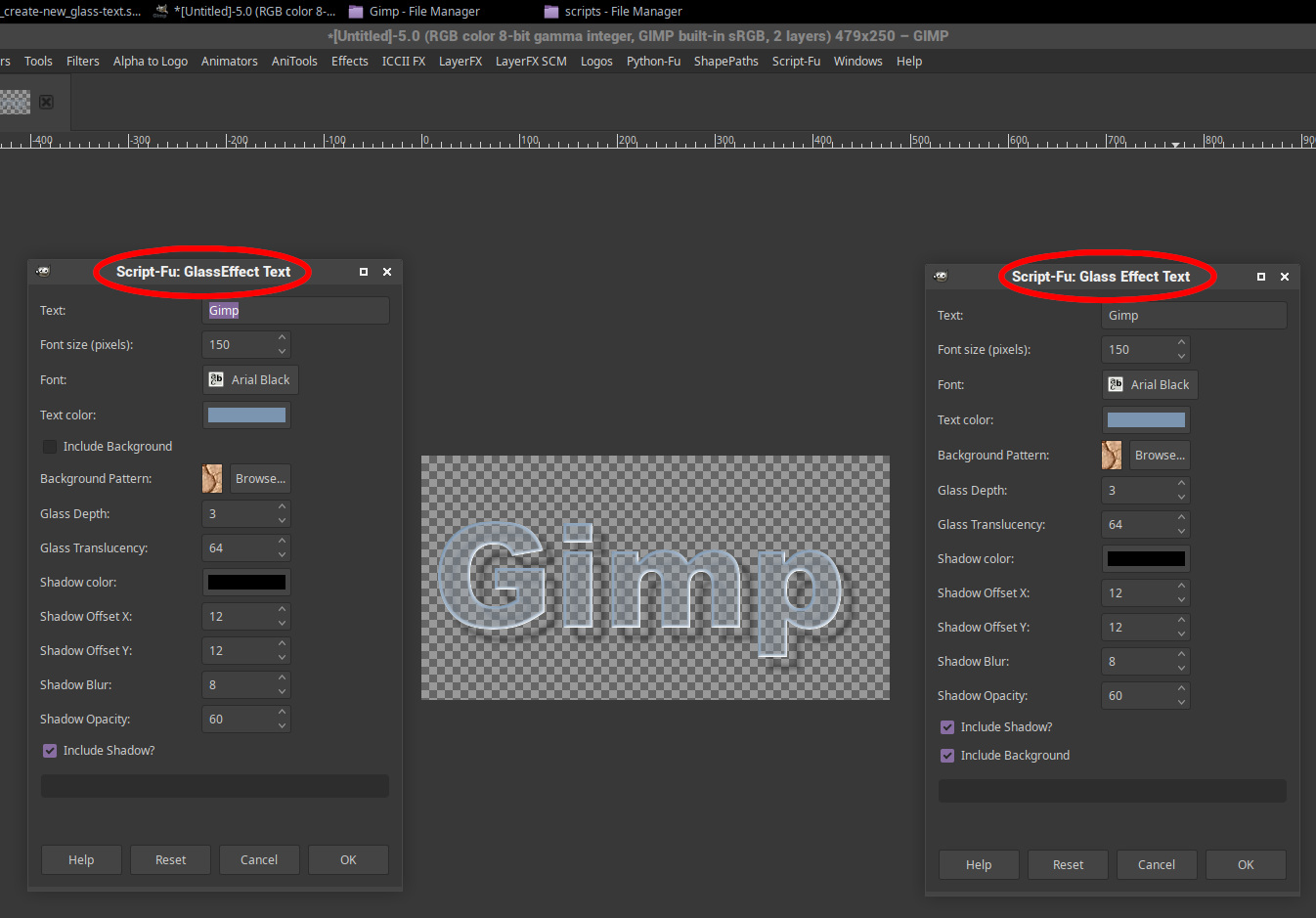Decrease Shadow Blur in the right dialog
1316x918 pixels.
point(1181,669)
